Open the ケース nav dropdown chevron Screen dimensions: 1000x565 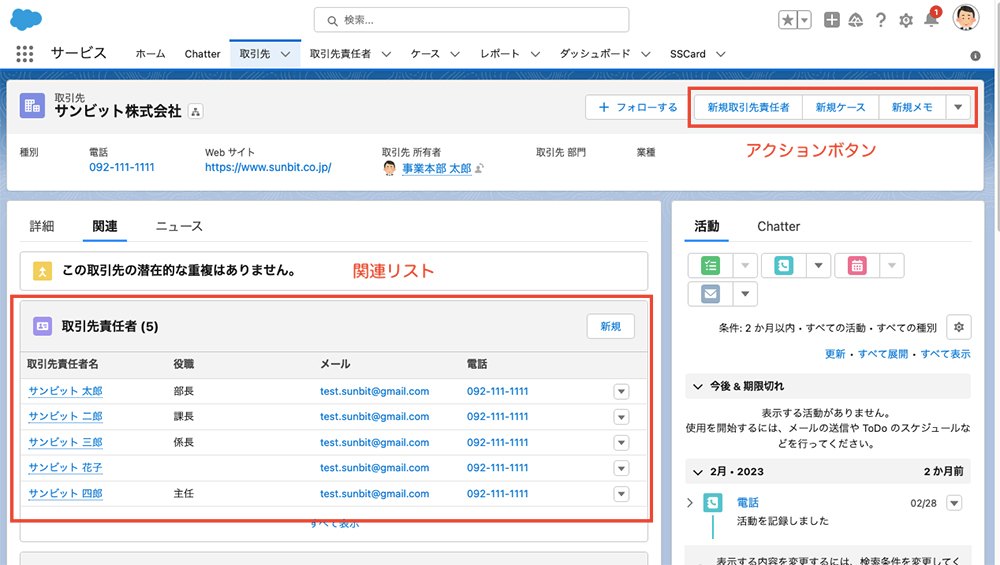tap(455, 54)
